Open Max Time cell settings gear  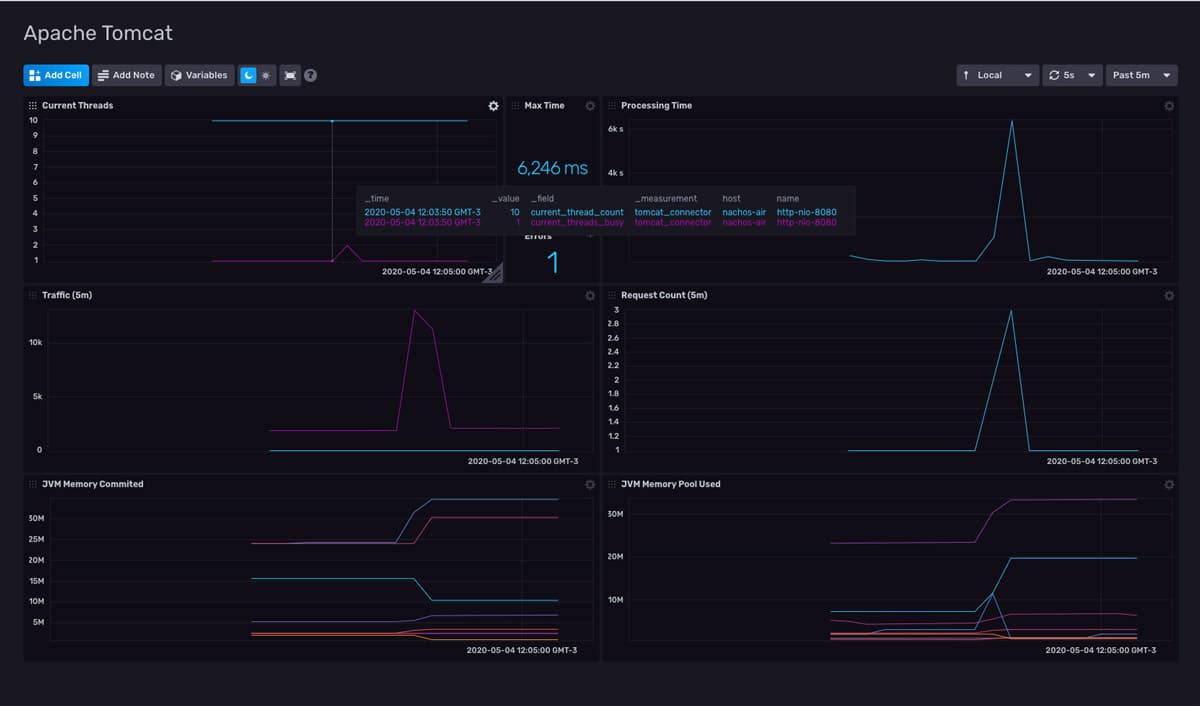pos(590,106)
